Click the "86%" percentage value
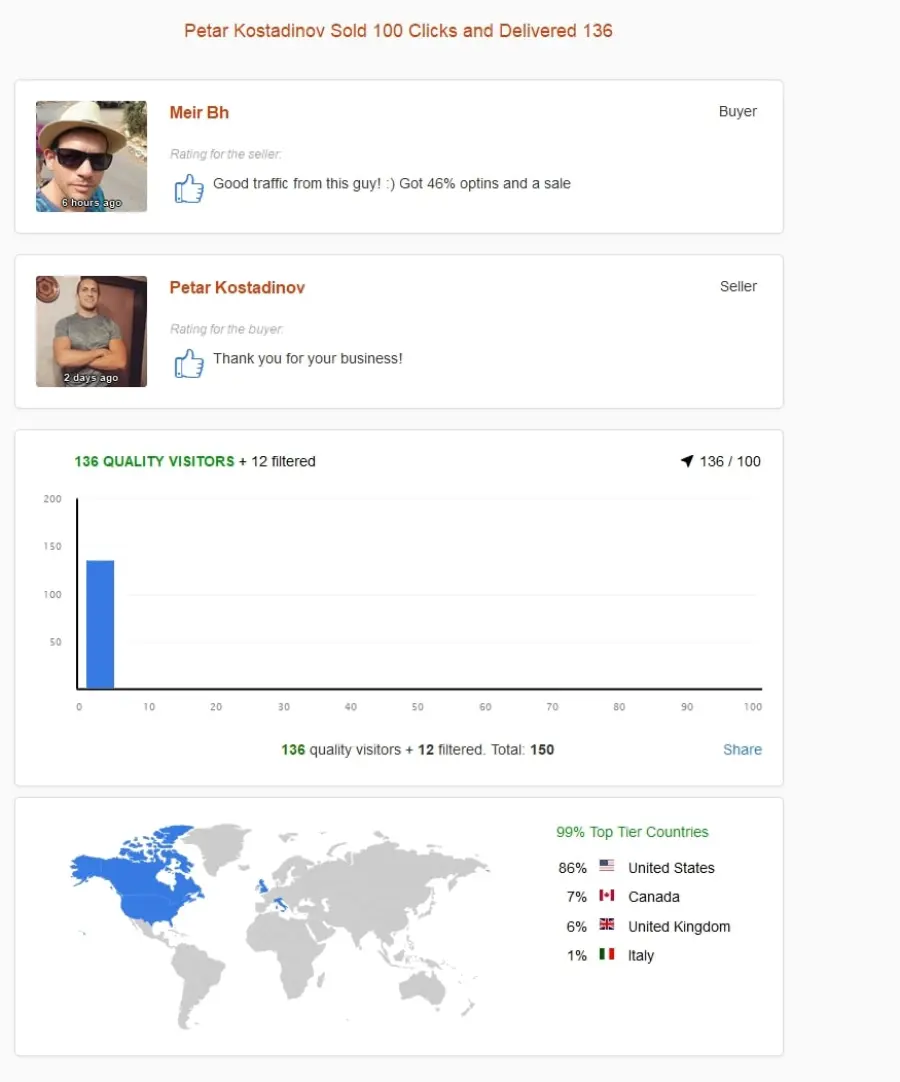The height and width of the screenshot is (1082, 900). tap(572, 868)
